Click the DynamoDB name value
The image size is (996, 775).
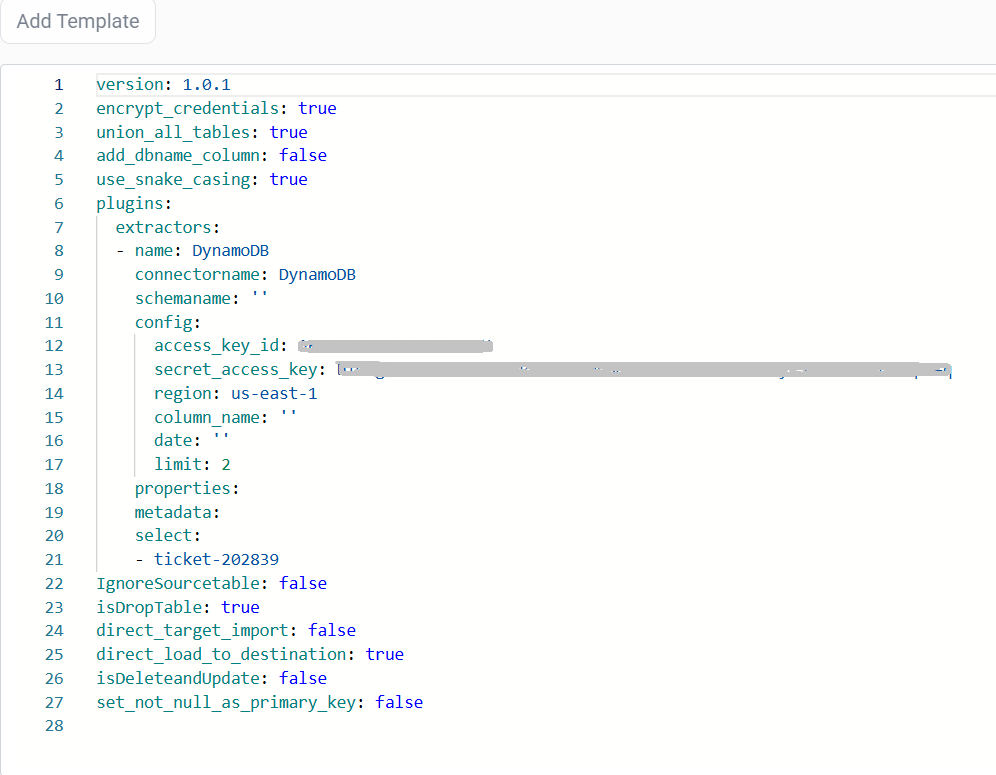pyautogui.click(x=230, y=250)
